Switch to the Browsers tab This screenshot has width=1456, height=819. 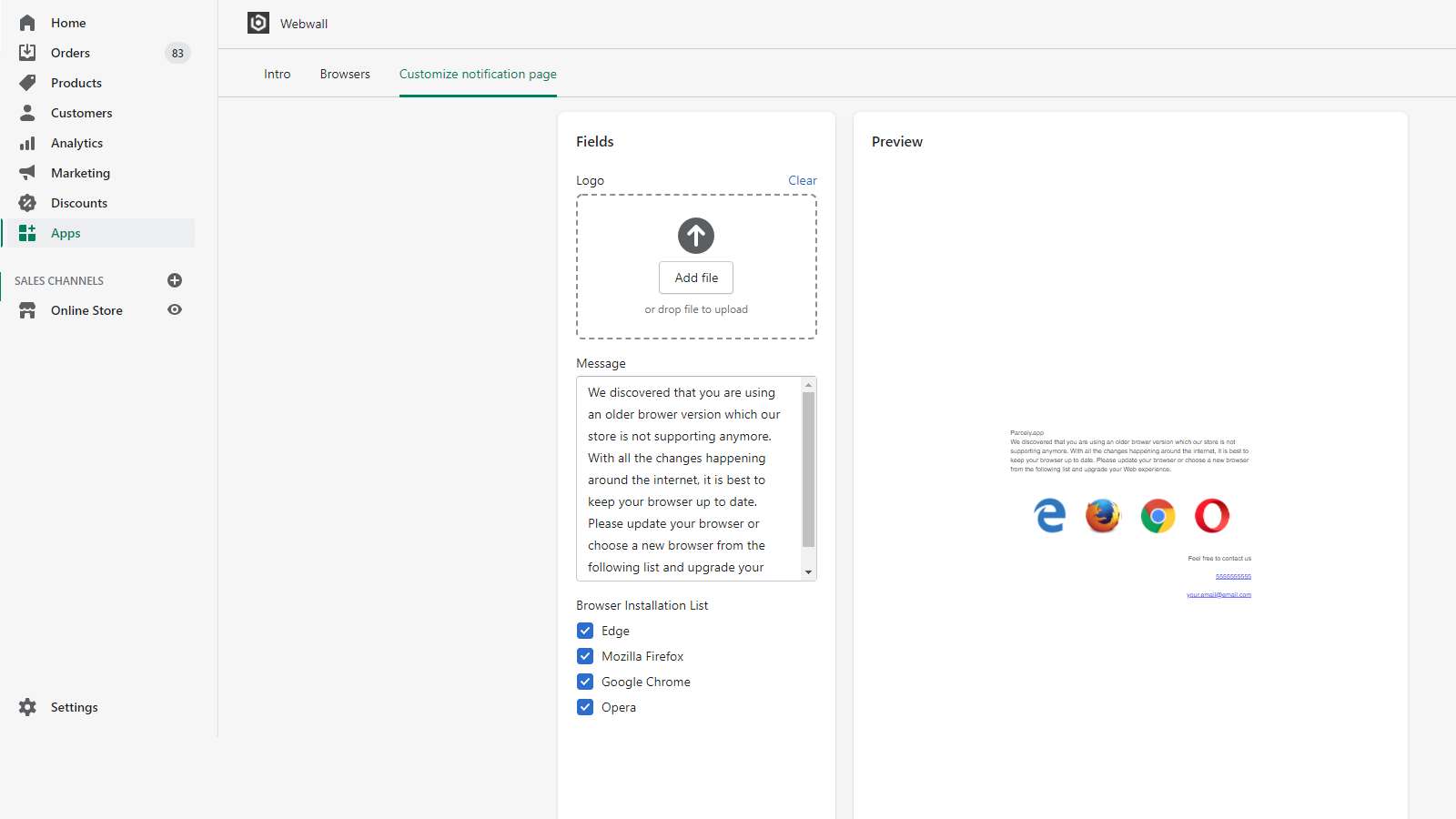click(344, 73)
